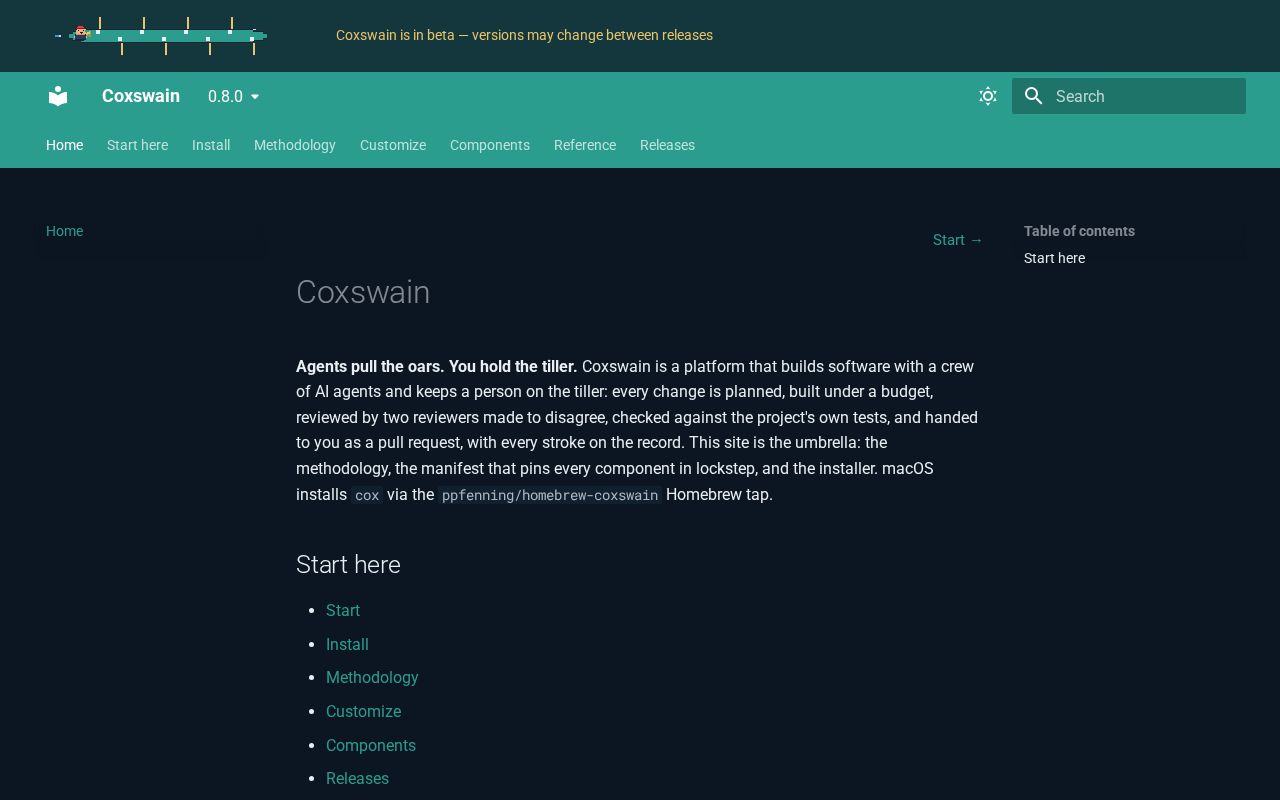Screen dimensions: 1280x800
Task: Click the 'Table of contents' label
Action: (x=1079, y=231)
